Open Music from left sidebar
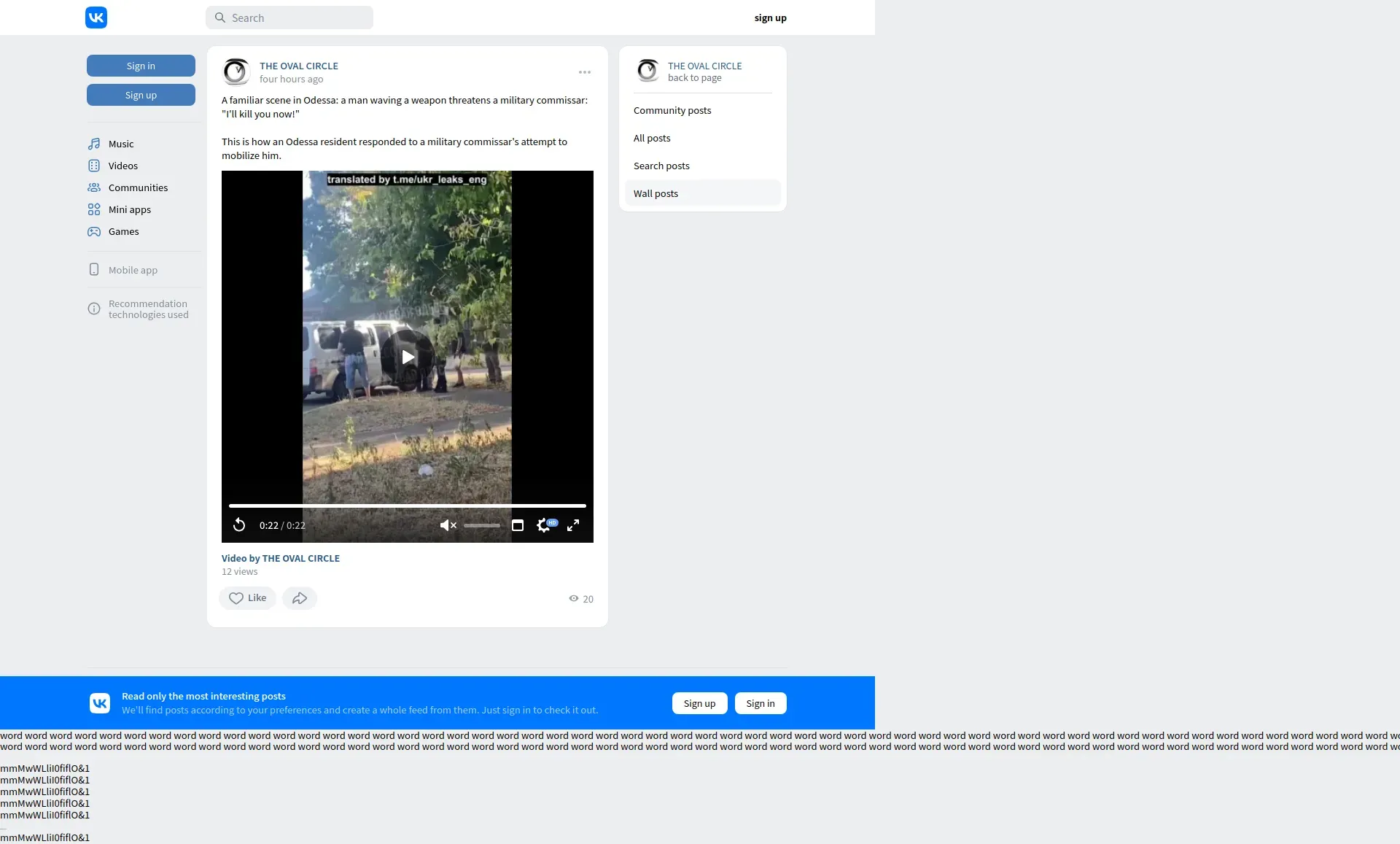The image size is (1400, 844). 121,144
